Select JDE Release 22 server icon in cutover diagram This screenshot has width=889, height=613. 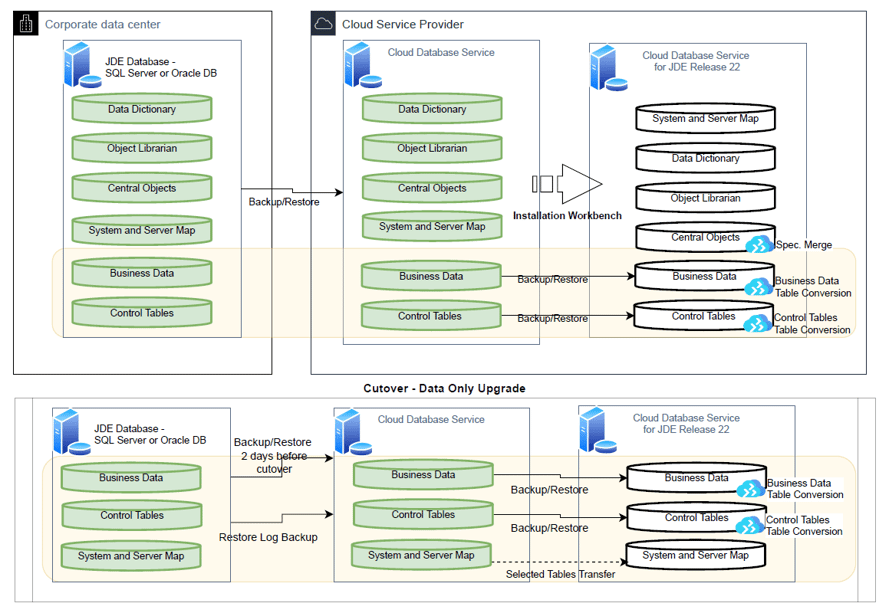coord(598,430)
